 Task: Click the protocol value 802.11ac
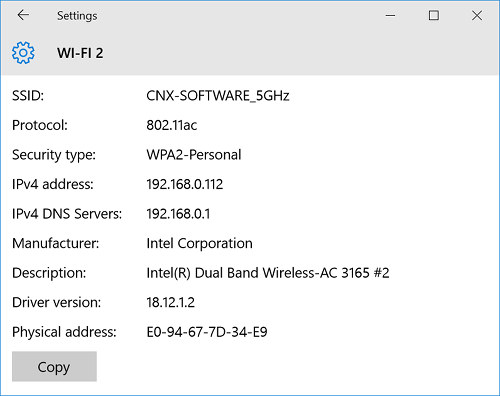coord(172,125)
